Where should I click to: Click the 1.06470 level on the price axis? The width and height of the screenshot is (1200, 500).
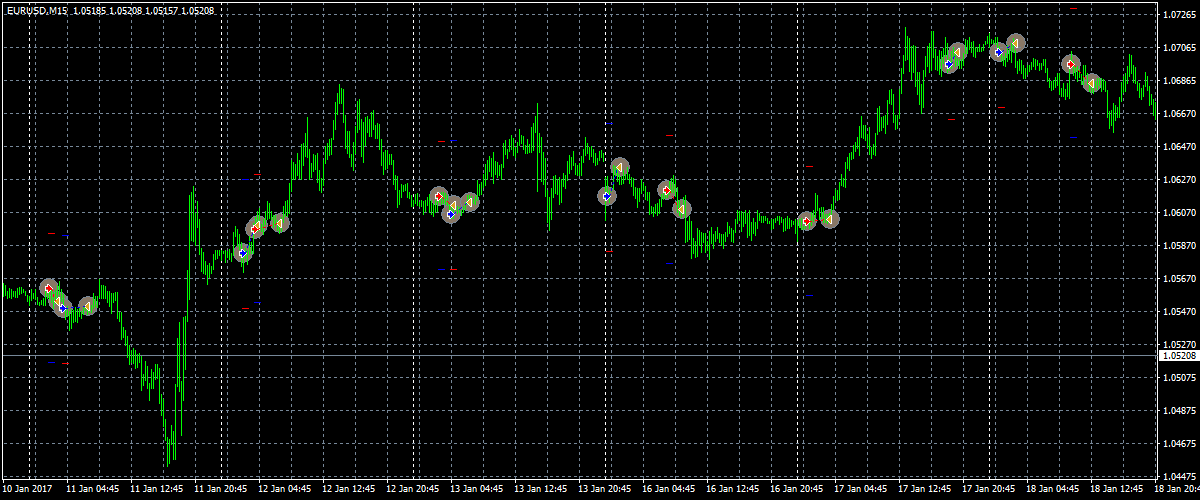1176,147
